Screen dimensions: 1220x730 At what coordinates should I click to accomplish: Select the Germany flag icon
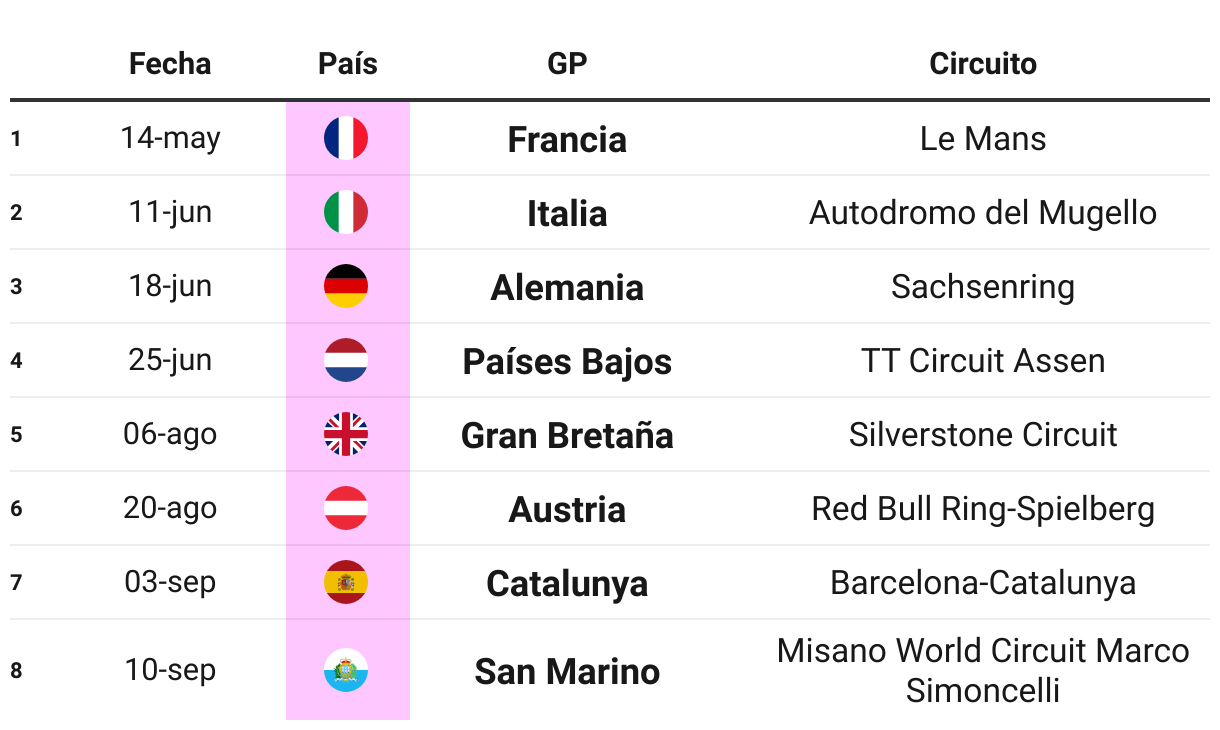(346, 287)
